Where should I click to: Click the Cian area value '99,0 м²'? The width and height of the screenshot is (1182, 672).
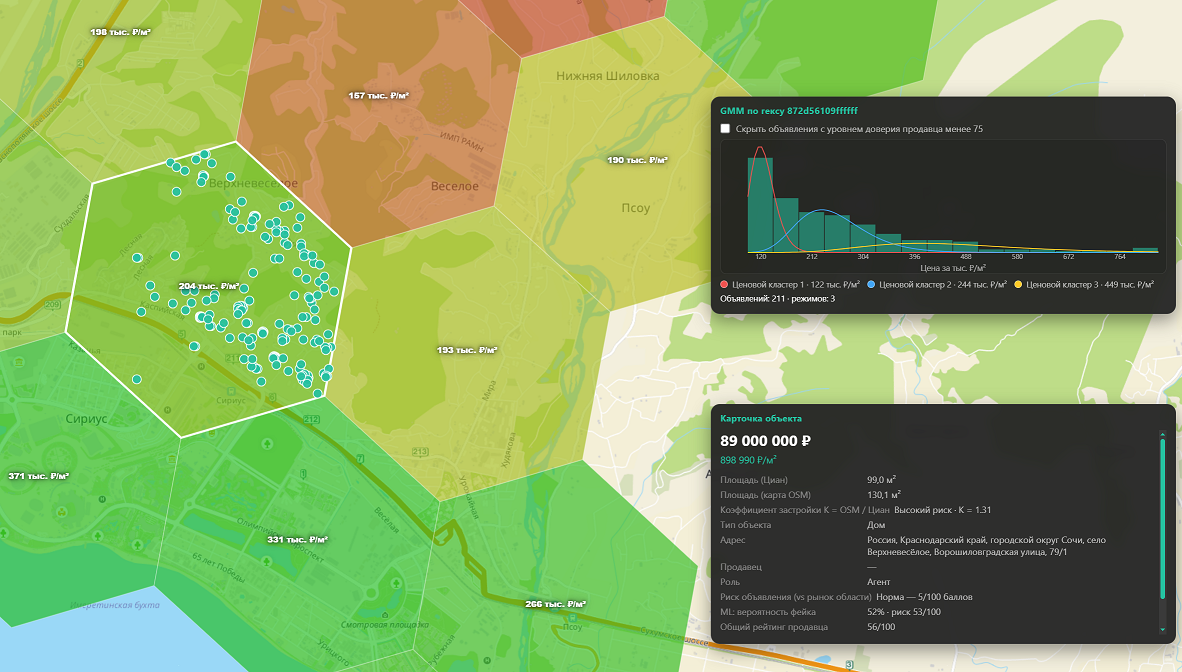(x=881, y=480)
